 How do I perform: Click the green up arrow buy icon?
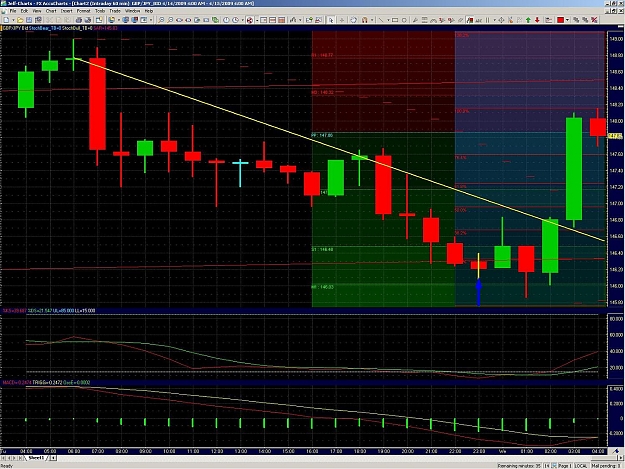528,20
